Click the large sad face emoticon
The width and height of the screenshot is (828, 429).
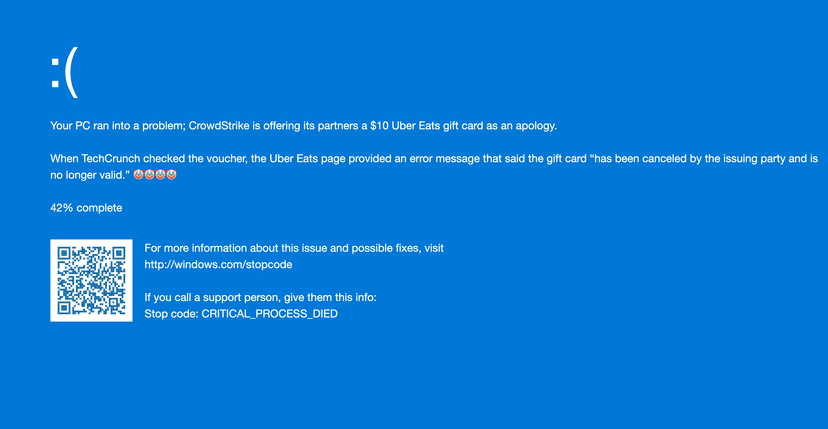pos(64,71)
